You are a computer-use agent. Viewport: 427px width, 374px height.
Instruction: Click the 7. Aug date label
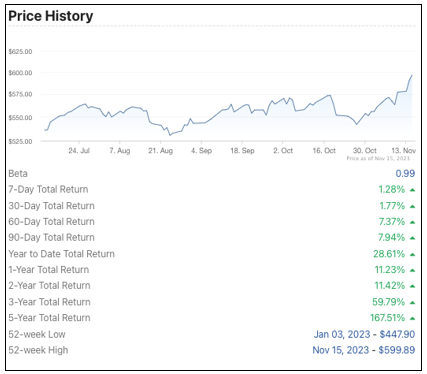120,151
